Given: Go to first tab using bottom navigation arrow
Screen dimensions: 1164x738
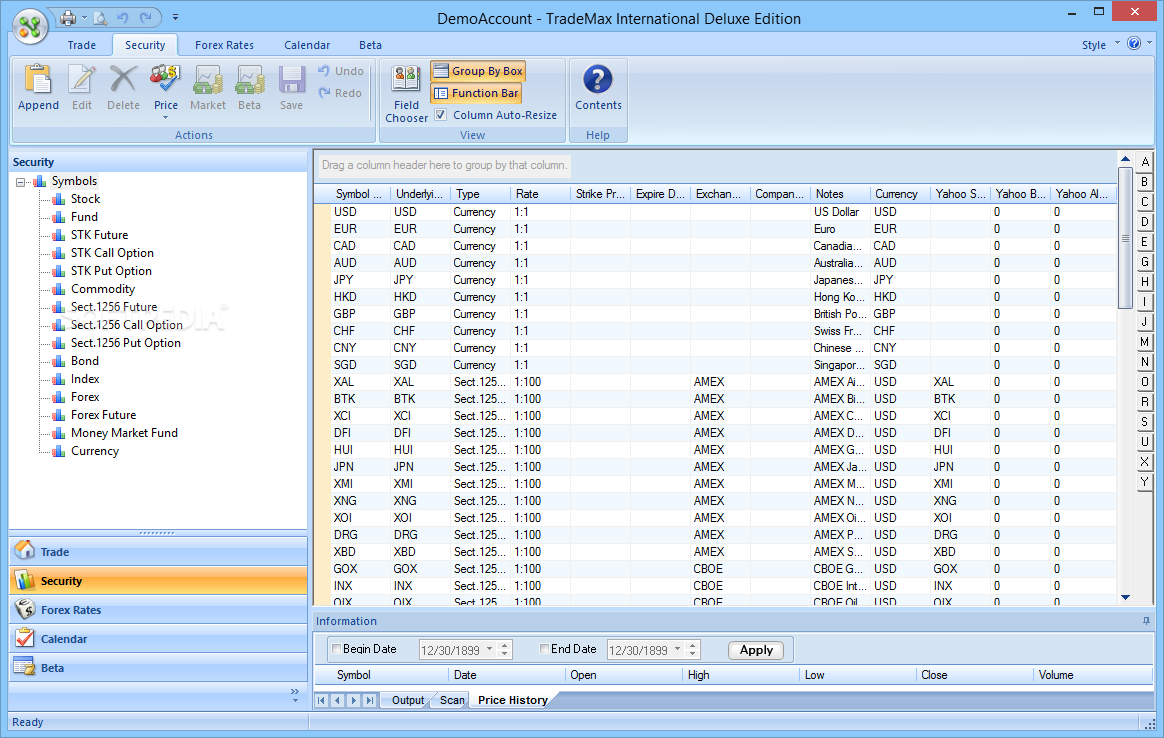Looking at the screenshot, I should coord(321,700).
